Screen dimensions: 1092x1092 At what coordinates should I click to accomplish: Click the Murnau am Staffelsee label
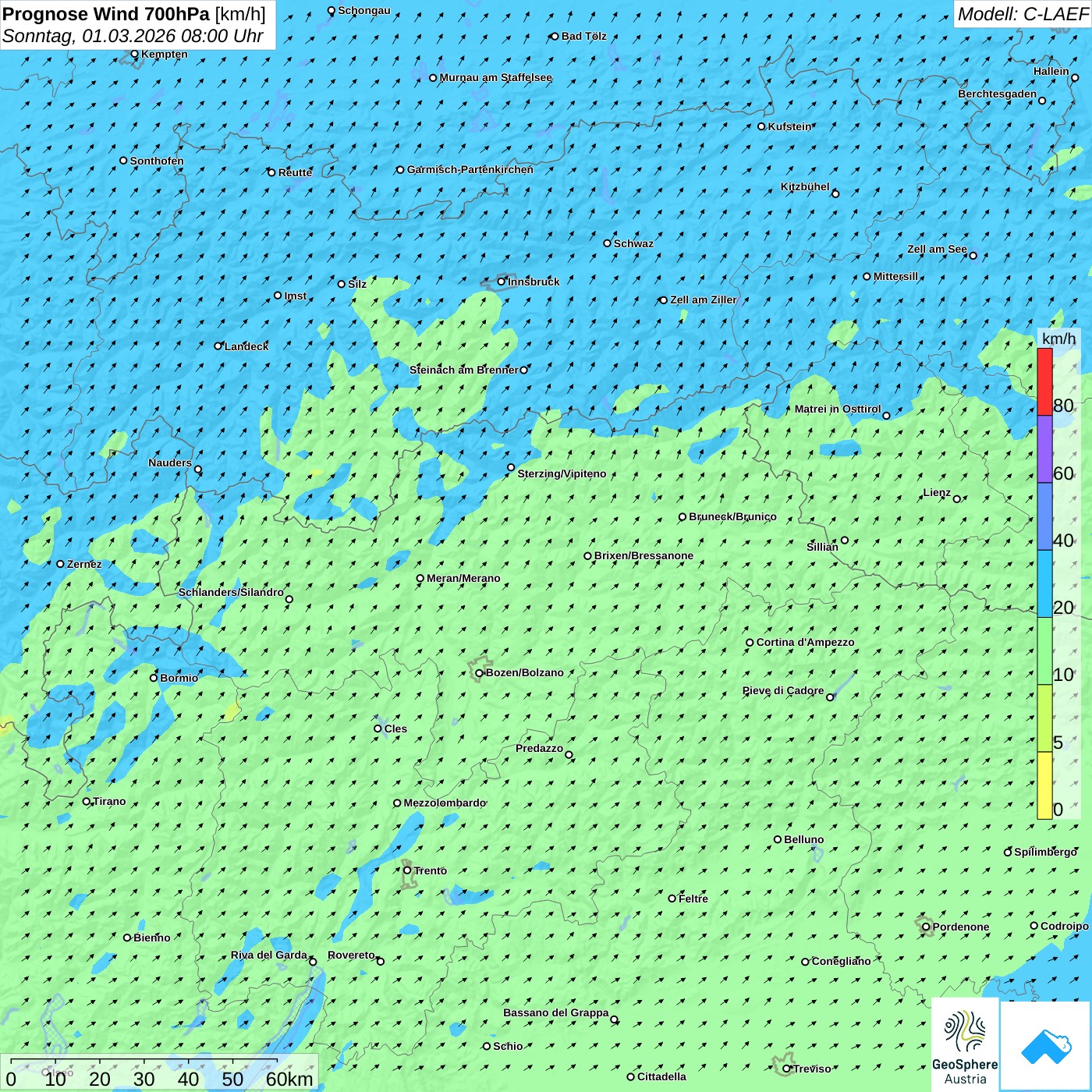(496, 77)
